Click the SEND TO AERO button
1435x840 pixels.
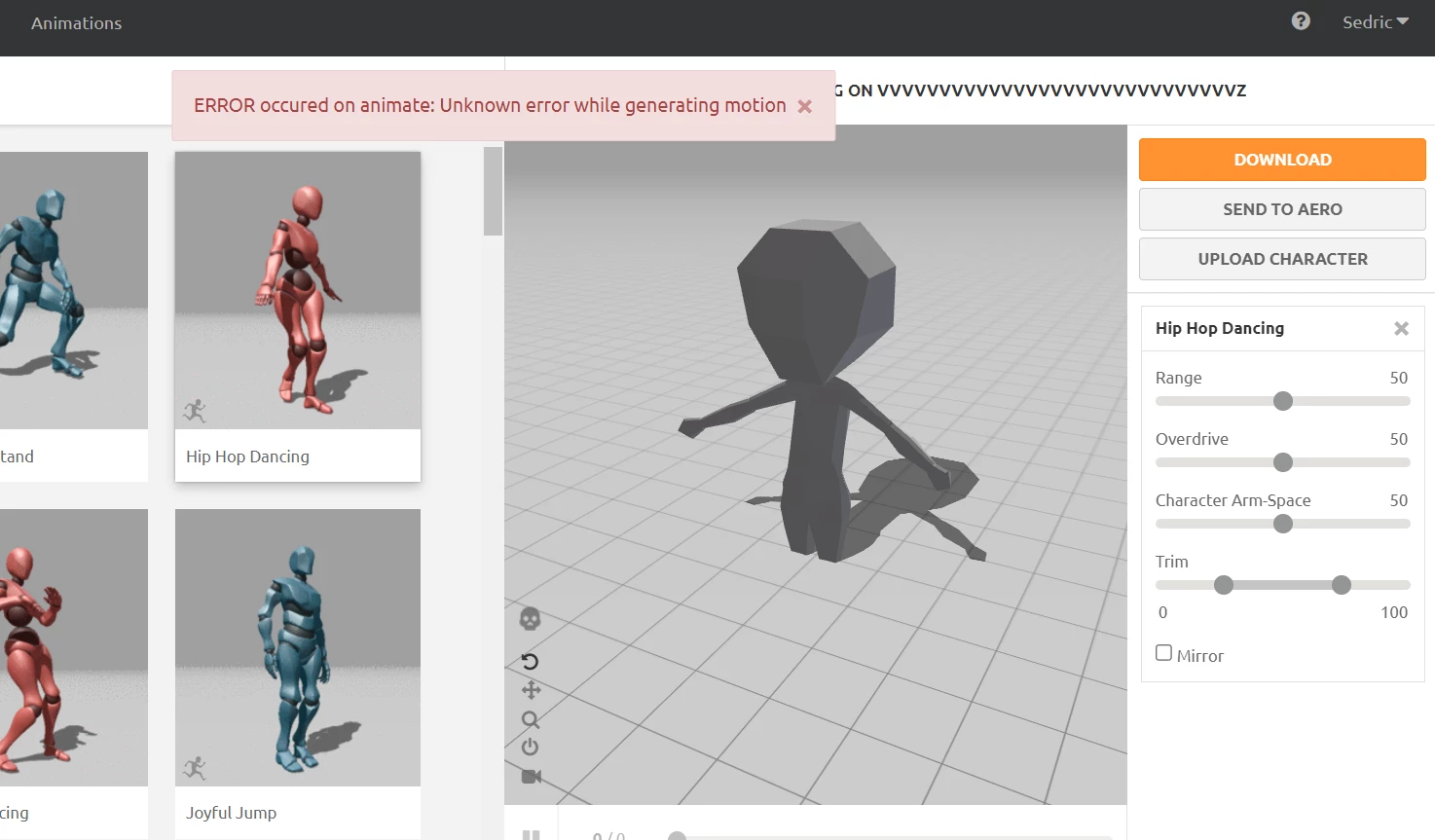[1282, 209]
